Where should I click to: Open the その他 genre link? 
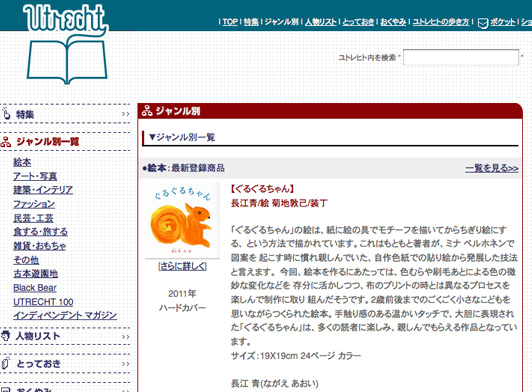click(x=26, y=260)
